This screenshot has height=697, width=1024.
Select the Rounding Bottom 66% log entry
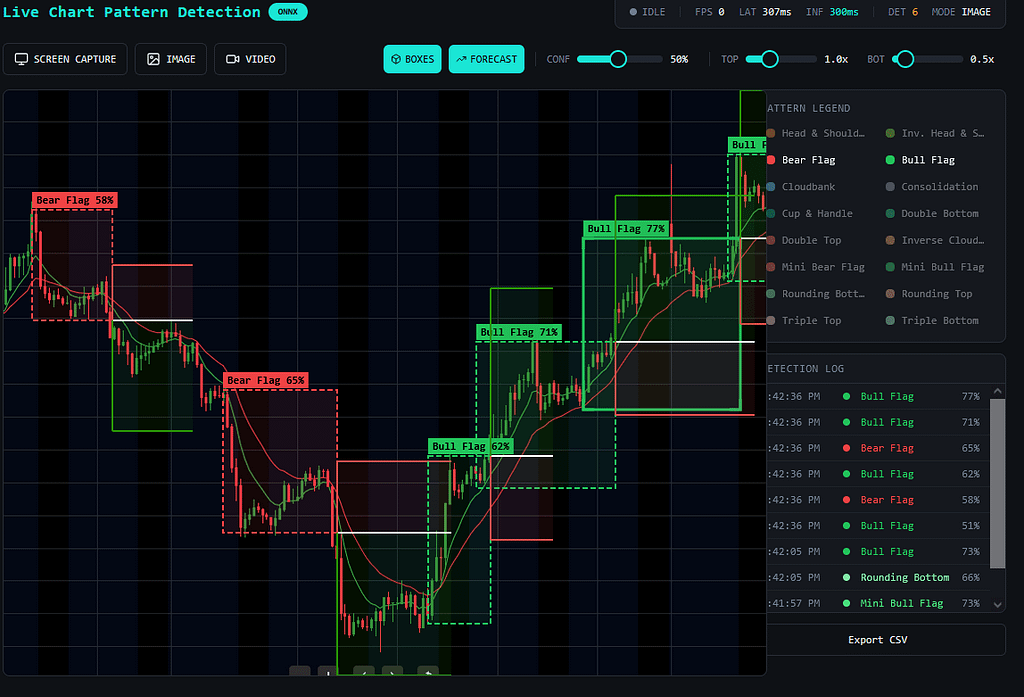[x=904, y=578]
